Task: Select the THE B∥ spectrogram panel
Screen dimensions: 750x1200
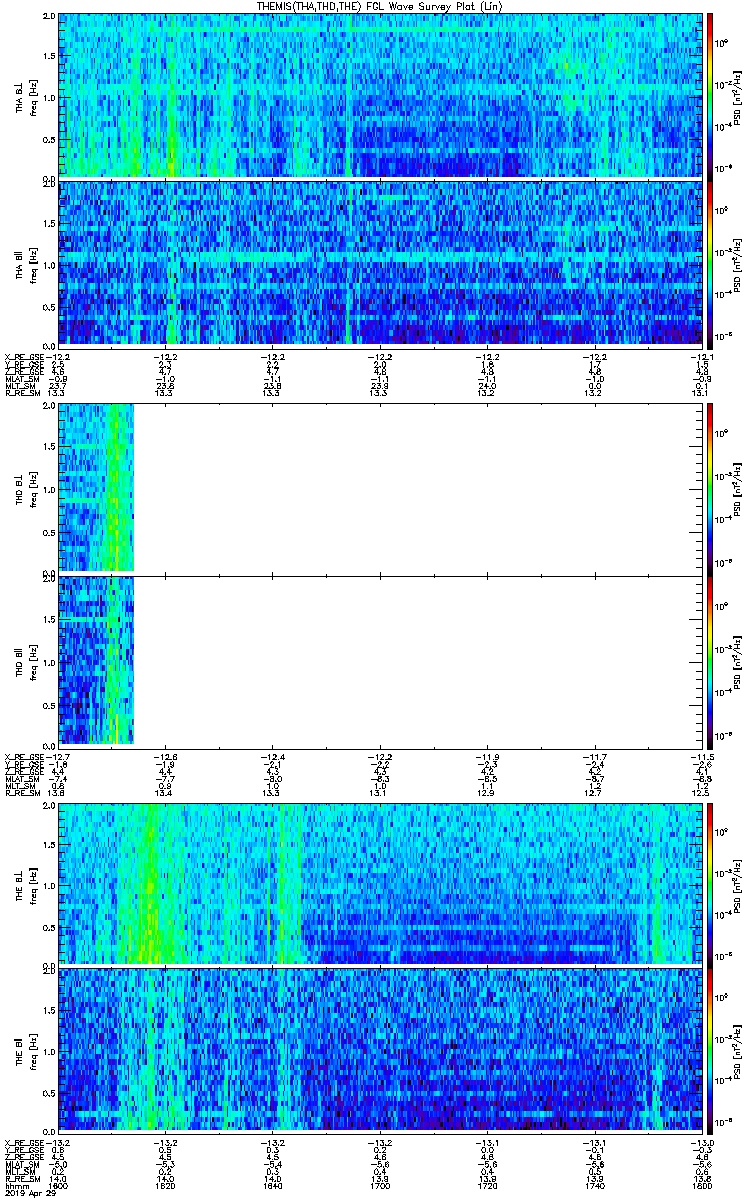Action: pos(379,1049)
